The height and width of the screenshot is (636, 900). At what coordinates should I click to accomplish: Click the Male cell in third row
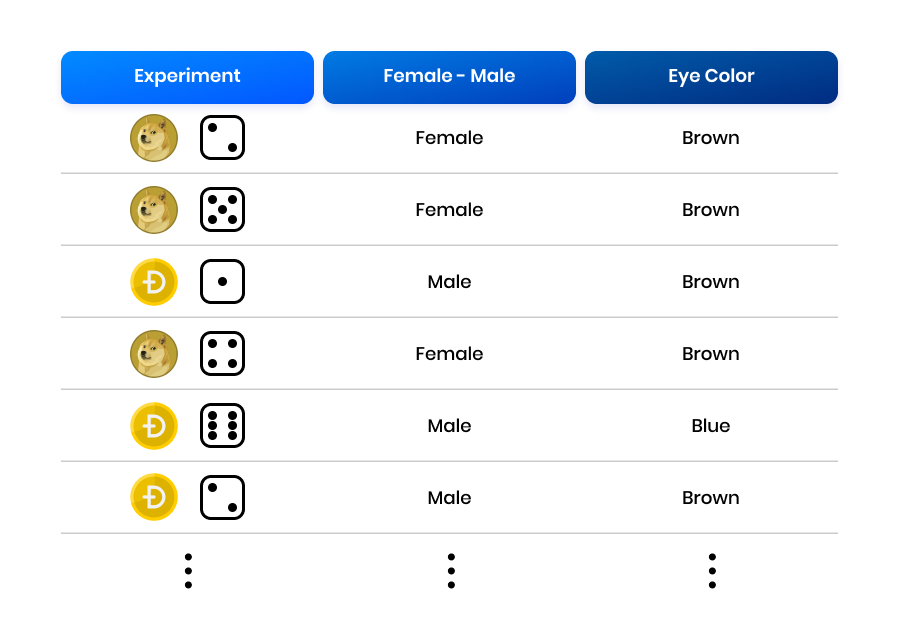coord(449,282)
